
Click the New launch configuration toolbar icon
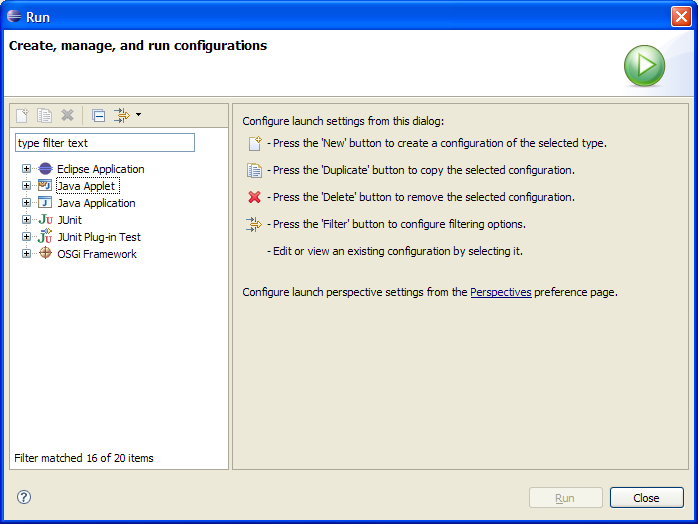(x=22, y=115)
